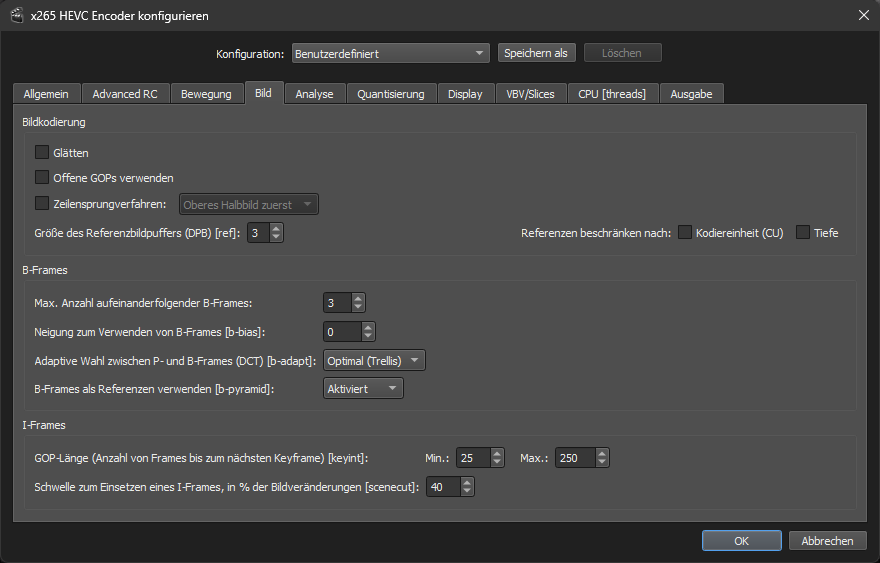Increase the keyint Min. value
This screenshot has height=563, width=880.
point(497,453)
